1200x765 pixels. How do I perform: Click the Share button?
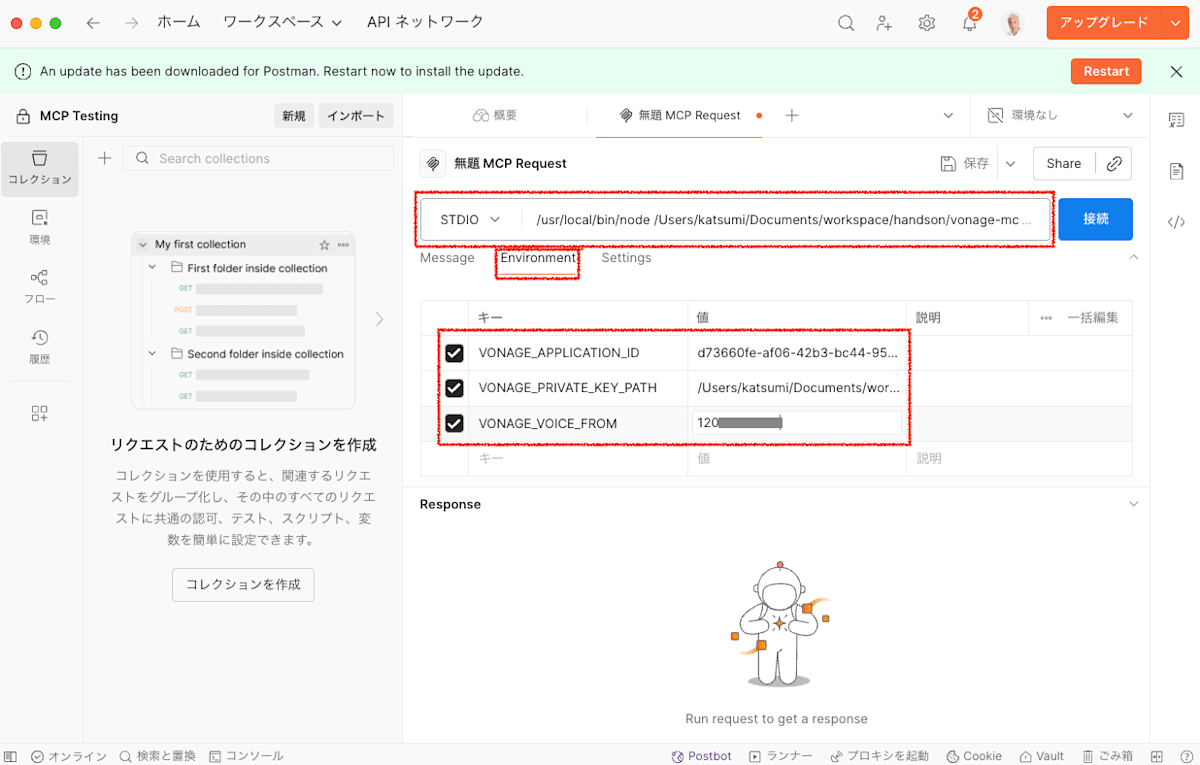1063,164
